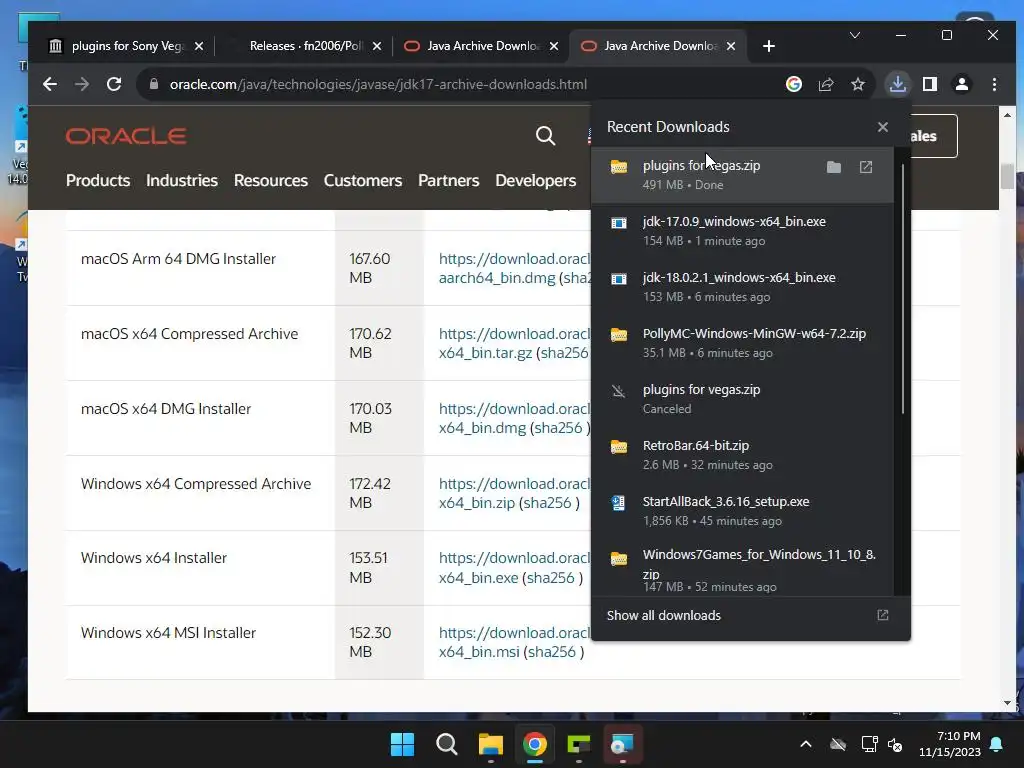Click the forward navigation arrow

coord(82,84)
